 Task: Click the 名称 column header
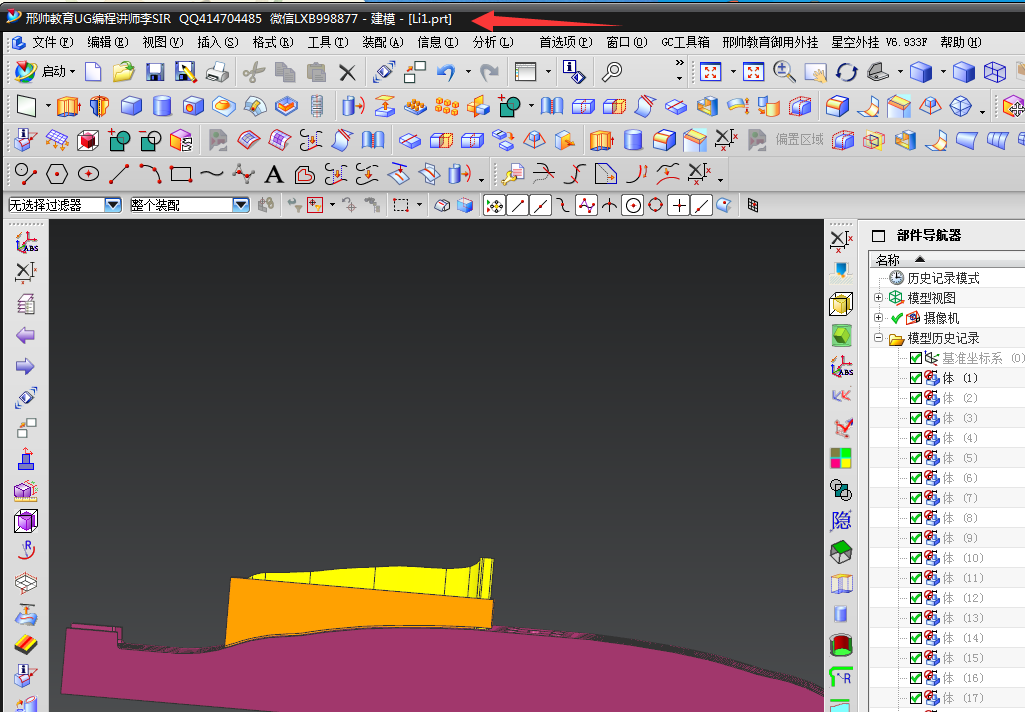888,259
